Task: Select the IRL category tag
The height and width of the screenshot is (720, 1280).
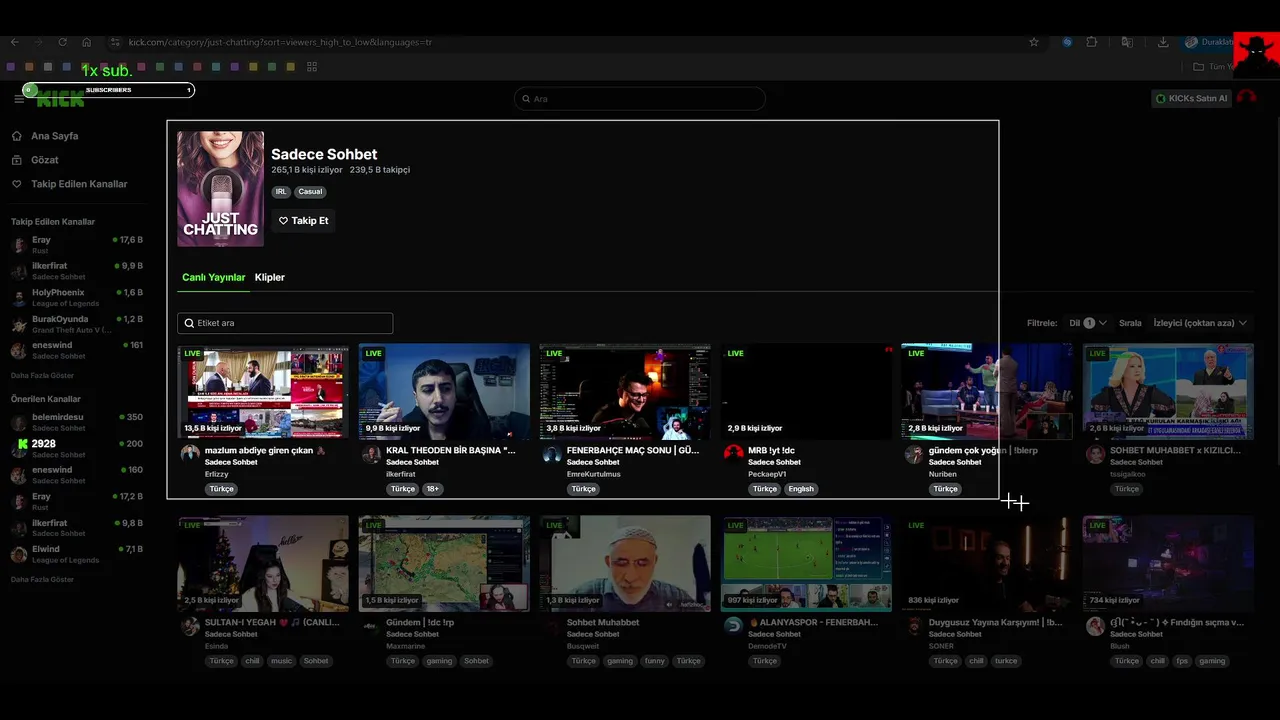Action: pyautogui.click(x=281, y=192)
